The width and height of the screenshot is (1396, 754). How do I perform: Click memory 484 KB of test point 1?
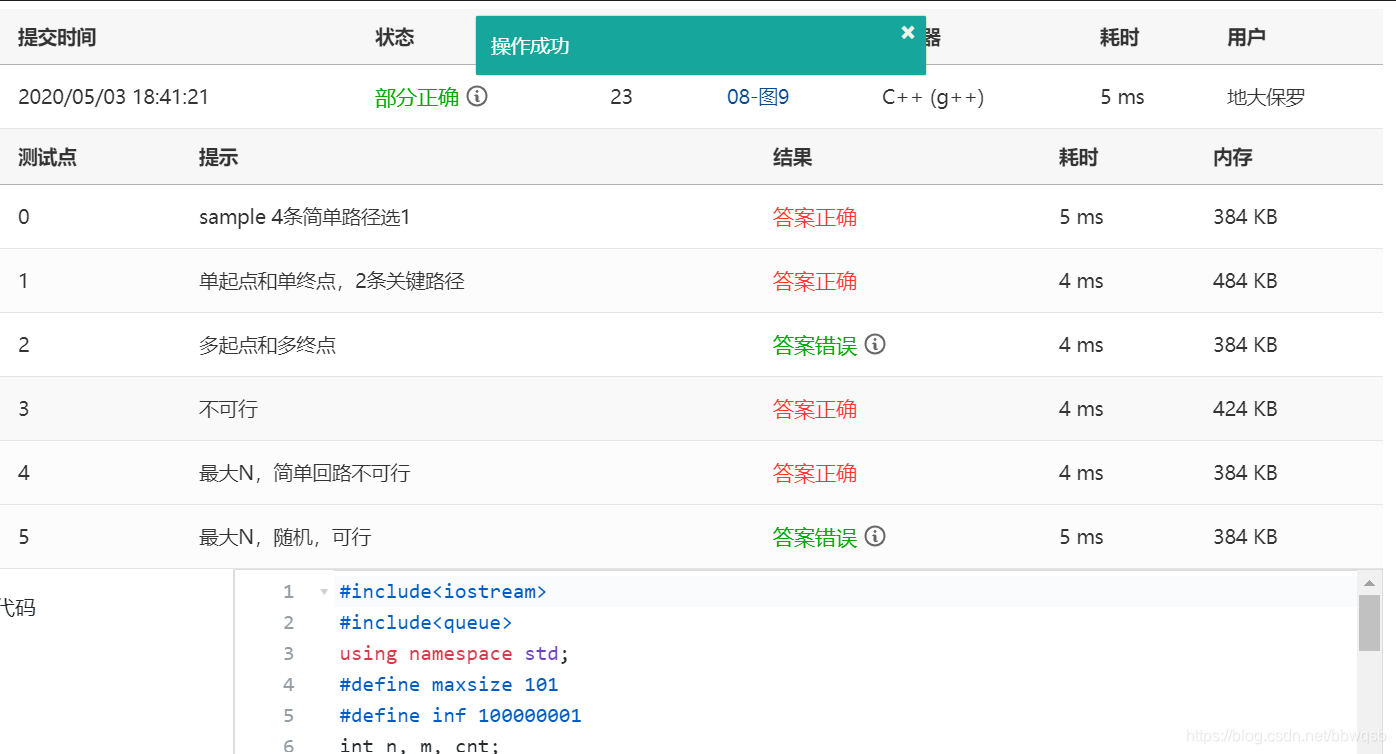click(1245, 281)
